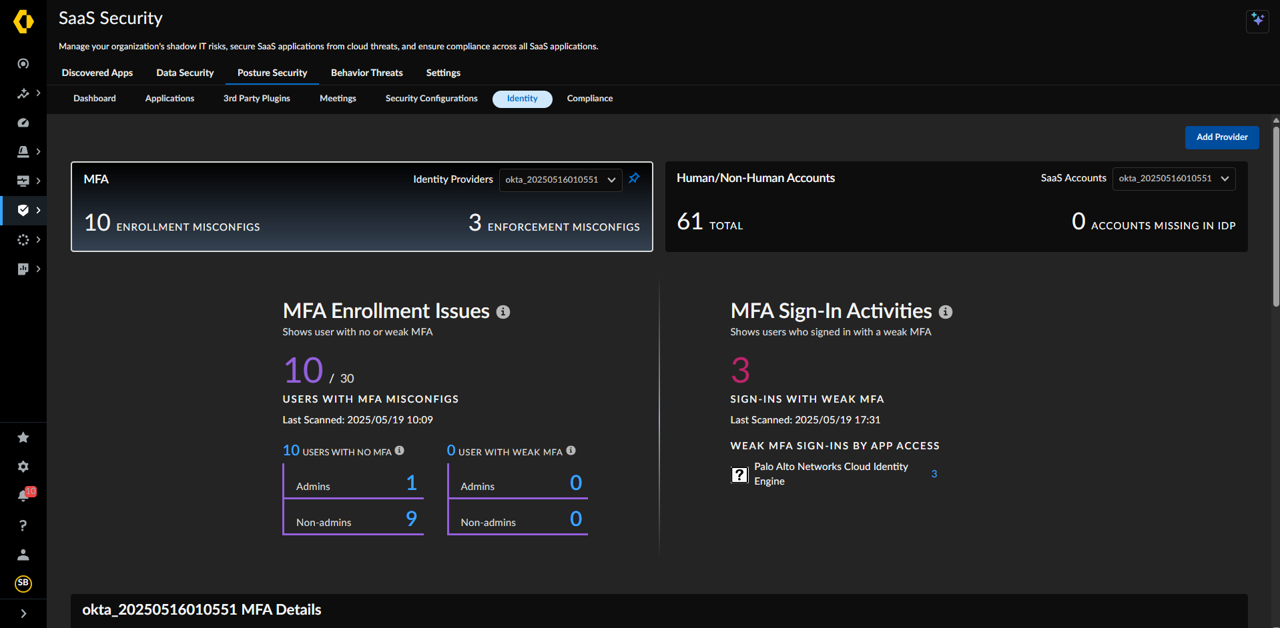Open the dotted circle sidebar icon

tap(23, 240)
